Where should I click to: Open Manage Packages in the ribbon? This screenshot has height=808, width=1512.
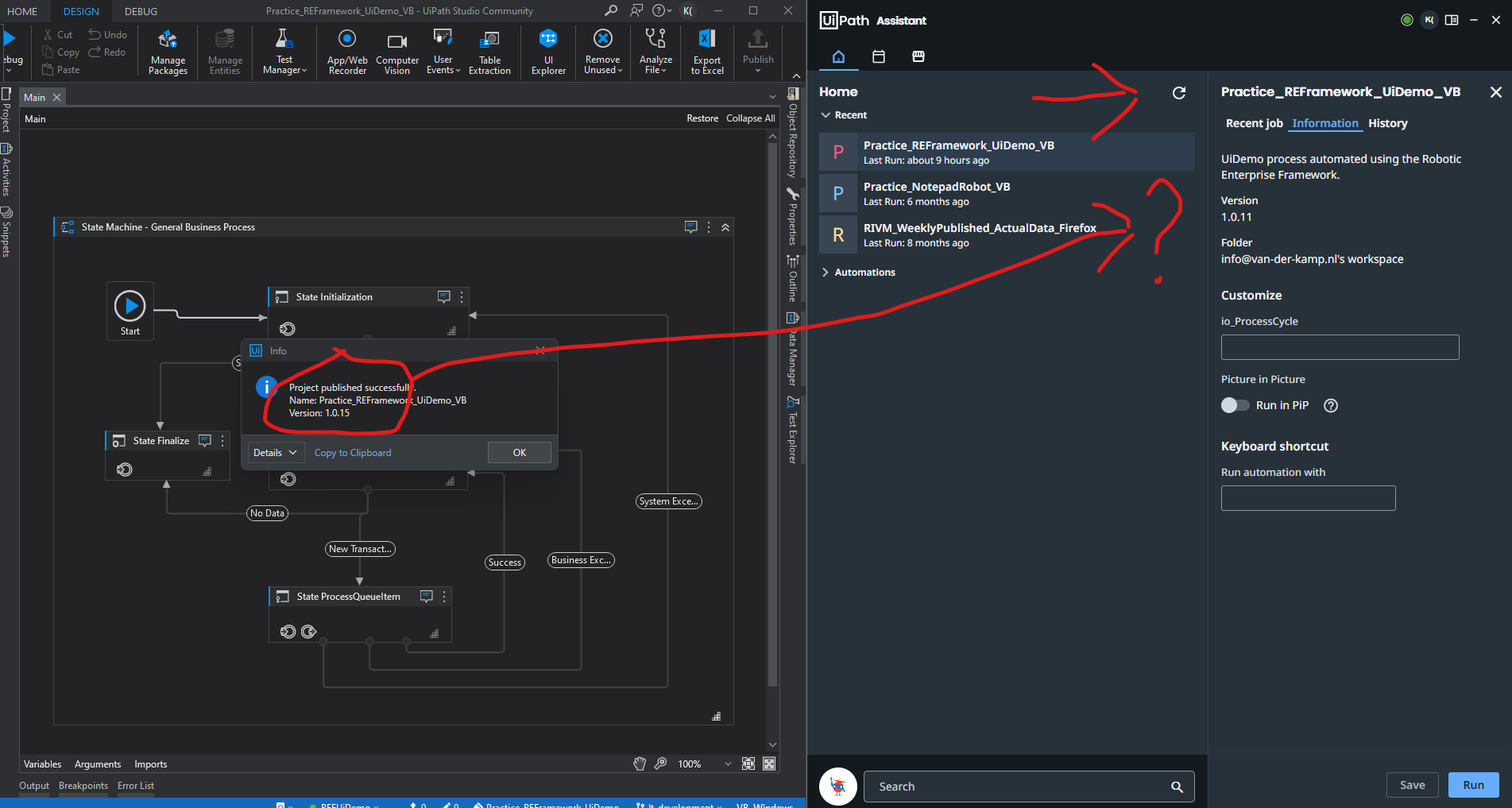point(168,52)
